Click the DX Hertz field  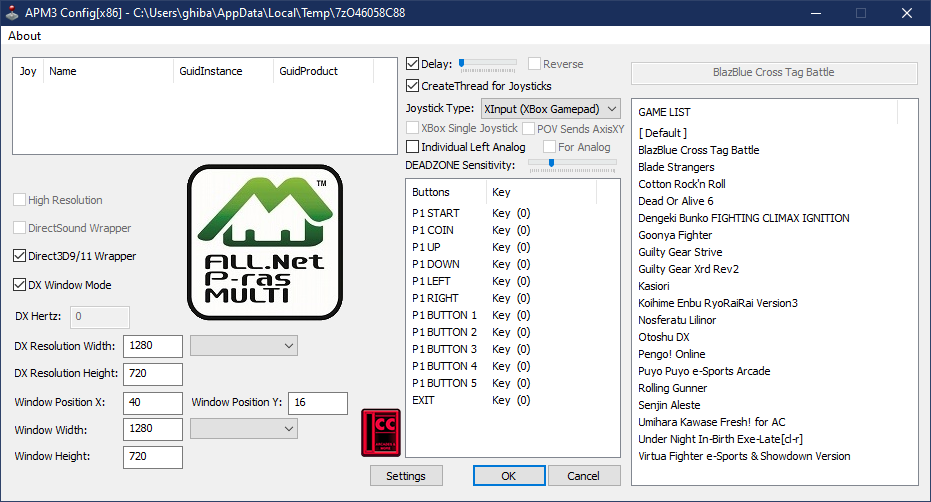click(100, 317)
